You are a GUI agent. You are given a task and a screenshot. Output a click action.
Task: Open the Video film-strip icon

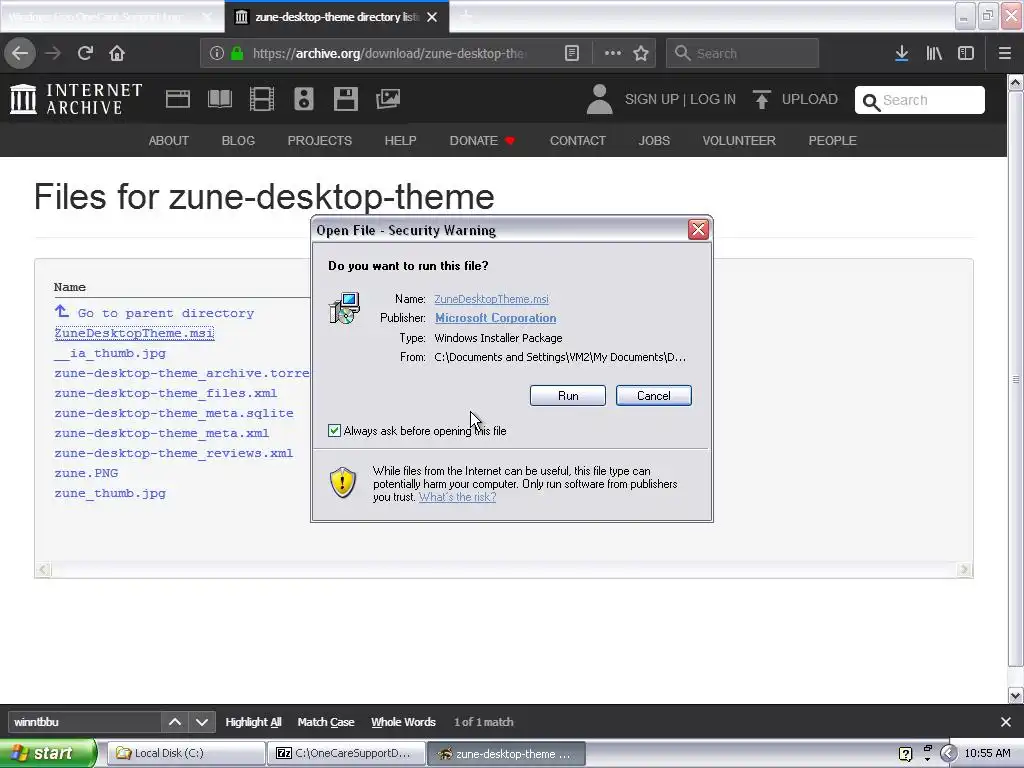pyautogui.click(x=262, y=99)
